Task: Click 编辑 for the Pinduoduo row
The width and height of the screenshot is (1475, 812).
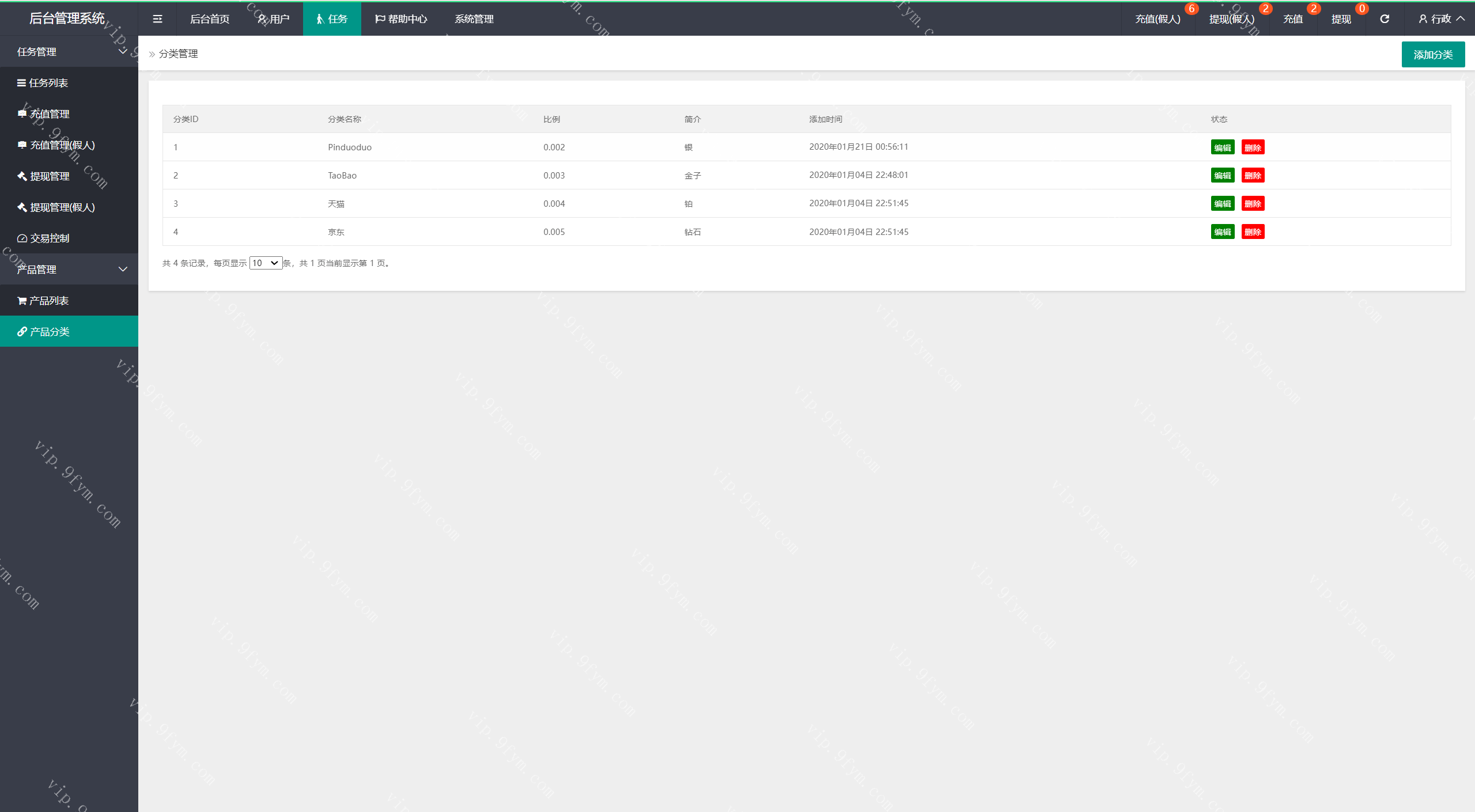Action: pyautogui.click(x=1222, y=147)
